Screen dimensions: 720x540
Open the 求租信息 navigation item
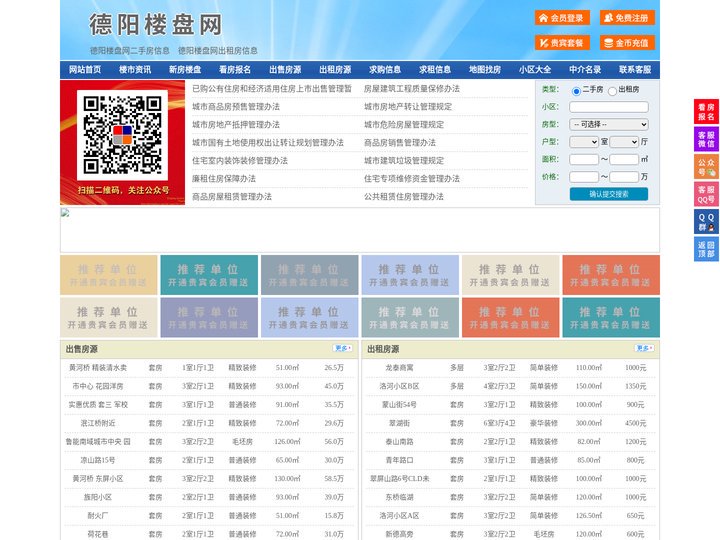[435, 70]
